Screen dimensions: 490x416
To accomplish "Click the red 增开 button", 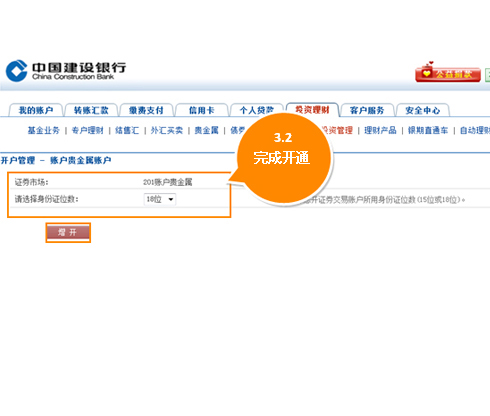I will (68, 232).
